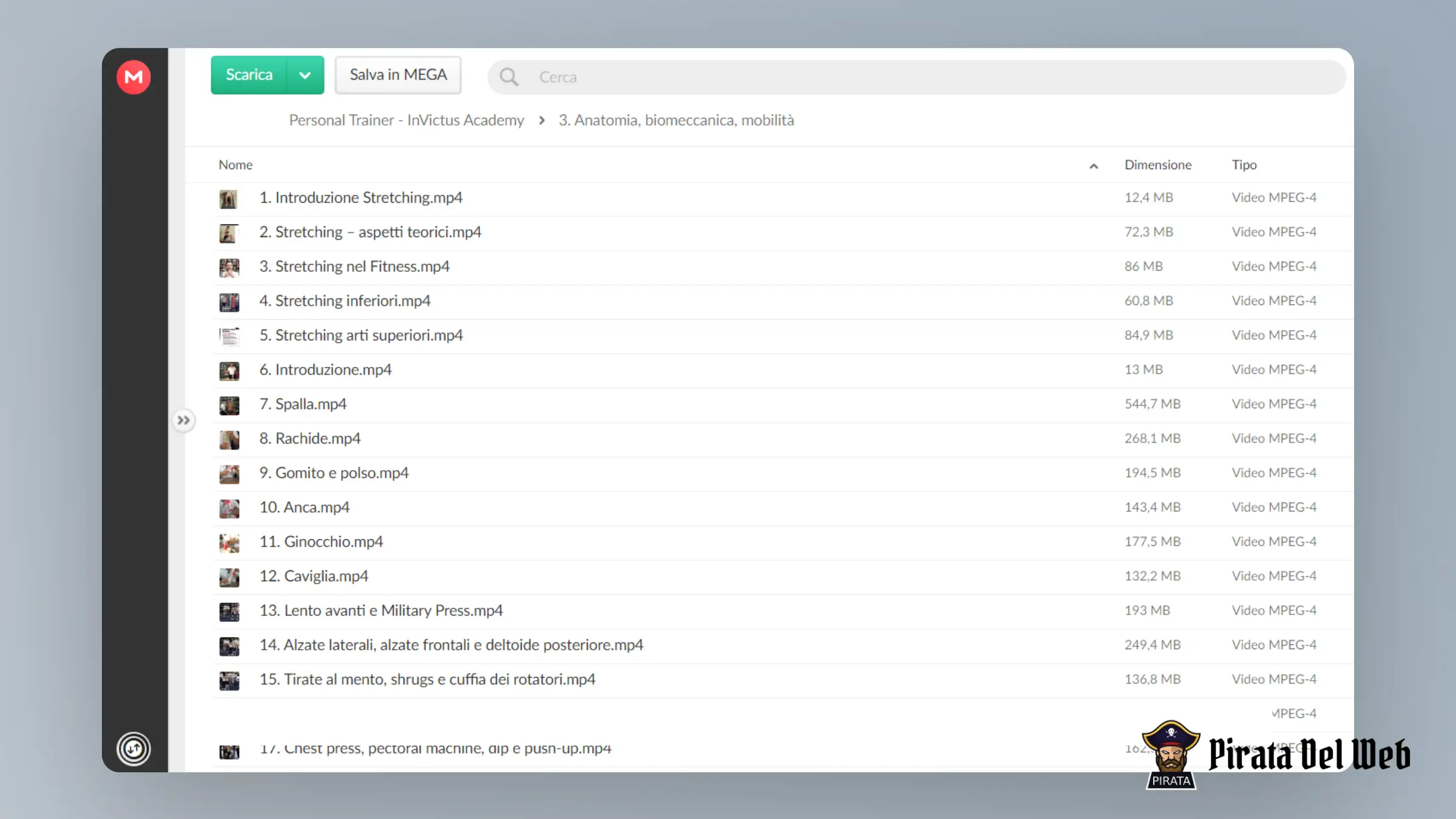Click thumbnail of 15. Tirate al mento
Image resolution: width=1456 pixels, height=819 pixels.
[229, 680]
